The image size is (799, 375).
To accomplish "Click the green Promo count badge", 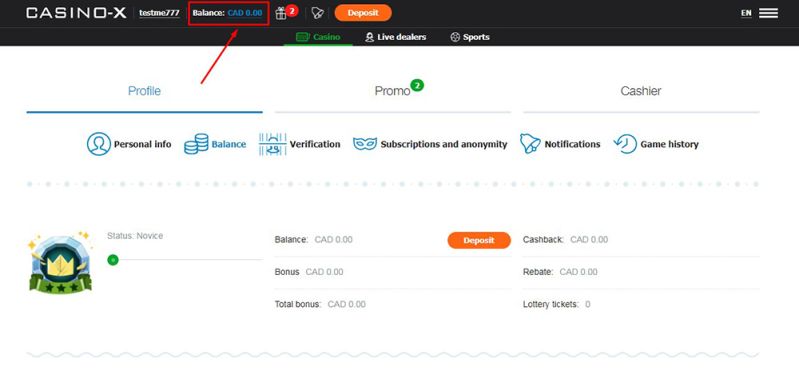I will pos(417,85).
